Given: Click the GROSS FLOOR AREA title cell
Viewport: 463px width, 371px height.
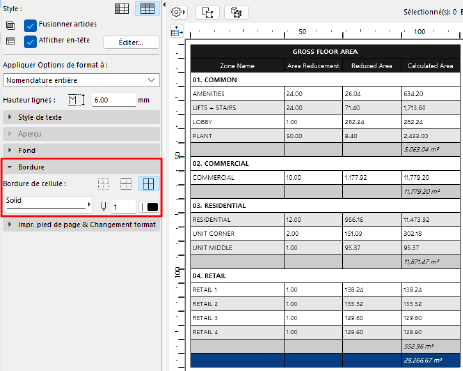Looking at the screenshot, I should click(325, 52).
